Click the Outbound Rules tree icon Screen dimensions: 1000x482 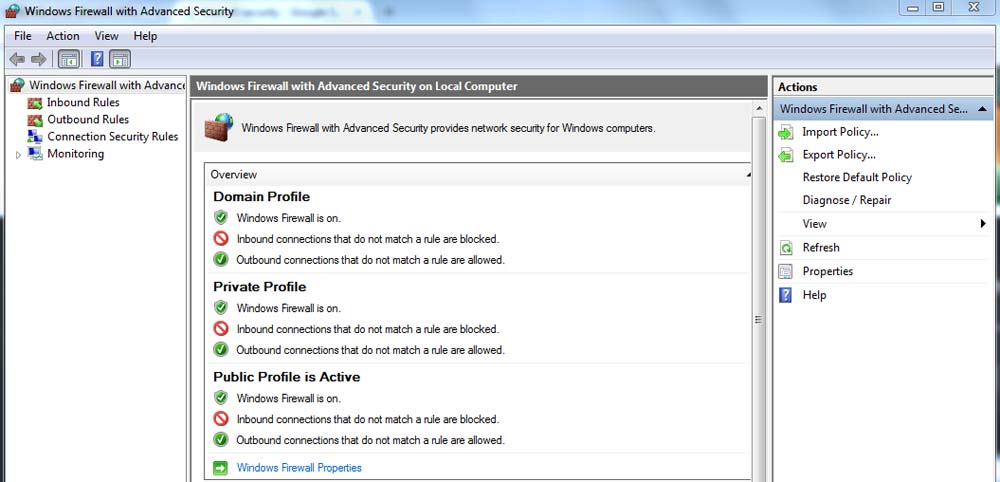(x=35, y=120)
